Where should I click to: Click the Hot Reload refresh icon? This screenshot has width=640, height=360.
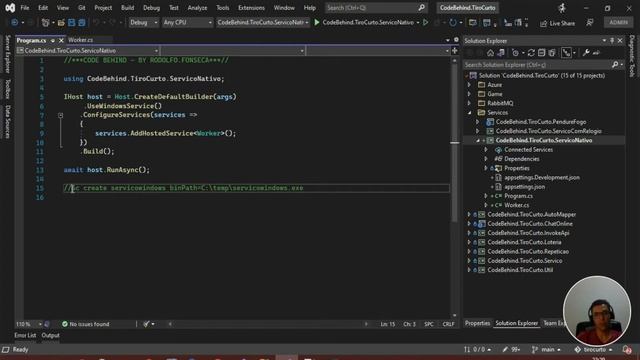tap(453, 23)
